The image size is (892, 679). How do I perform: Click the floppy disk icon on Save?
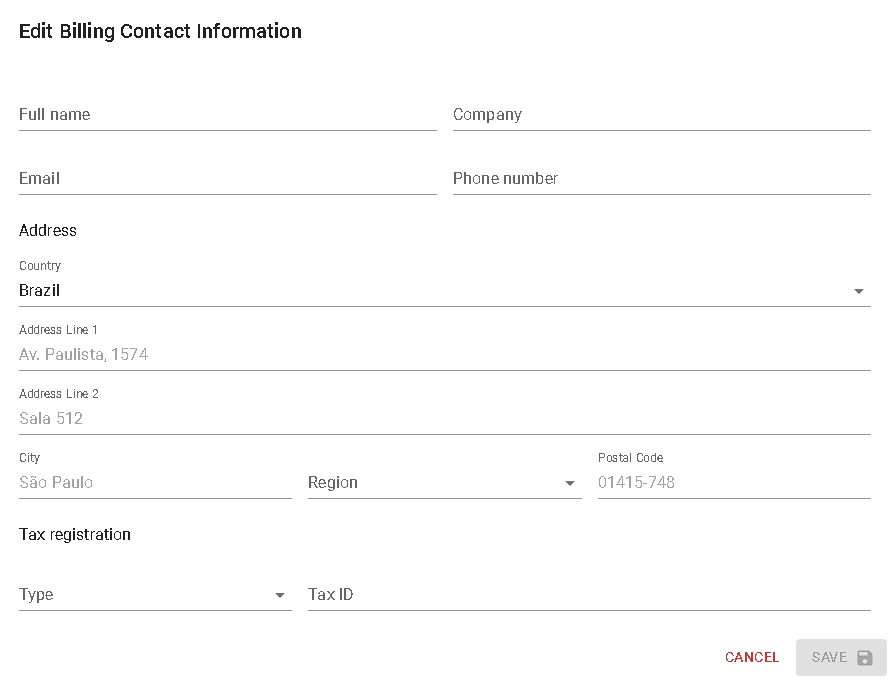pos(865,658)
